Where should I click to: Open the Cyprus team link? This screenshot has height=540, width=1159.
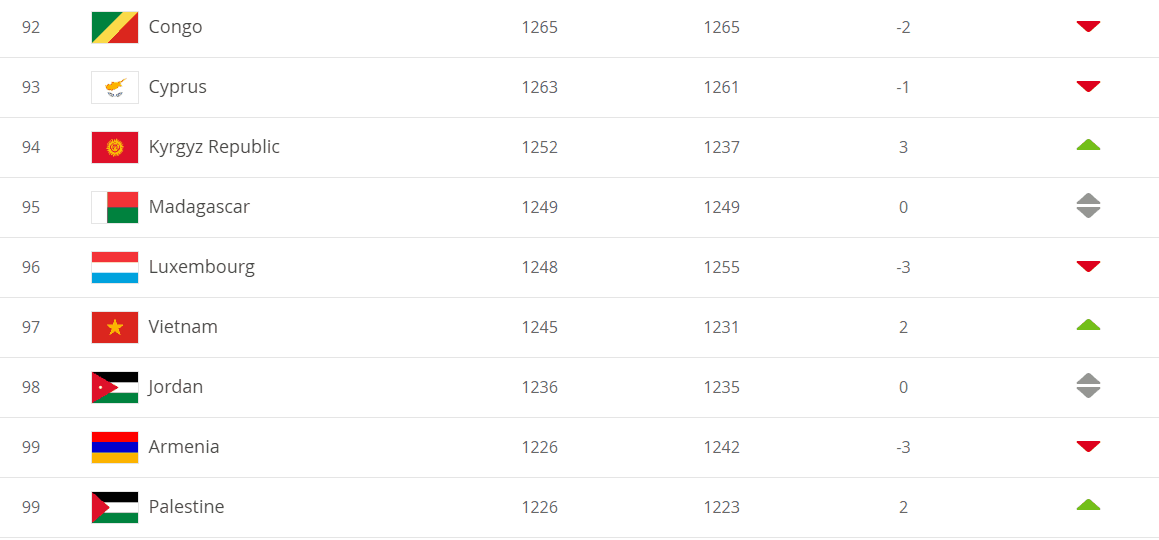coord(177,87)
